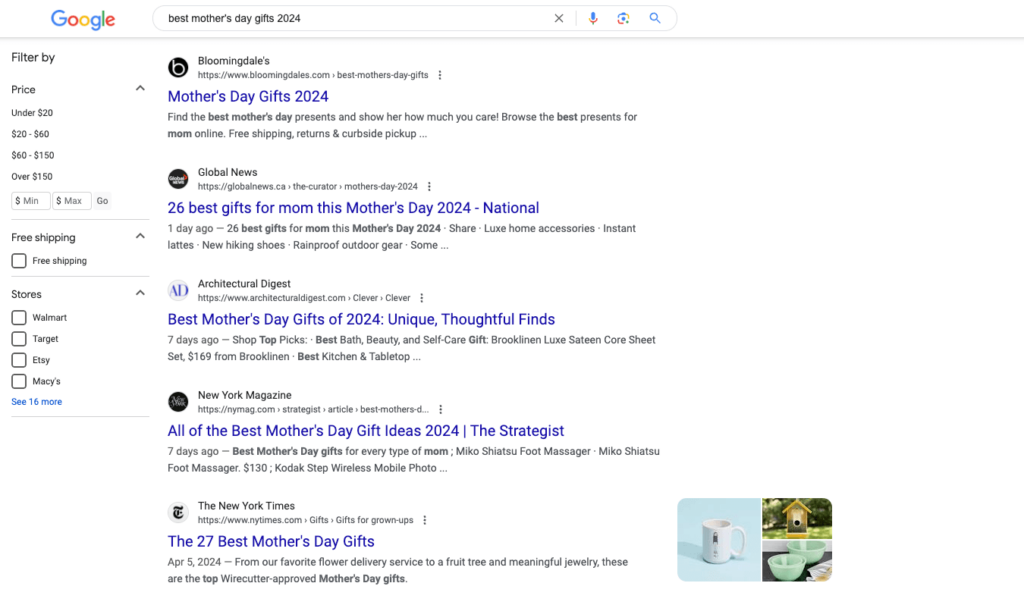Viewport: 1024px width, 605px height.
Task: Open The 27 Best Mother's Day Gifts result
Action: tap(271, 541)
